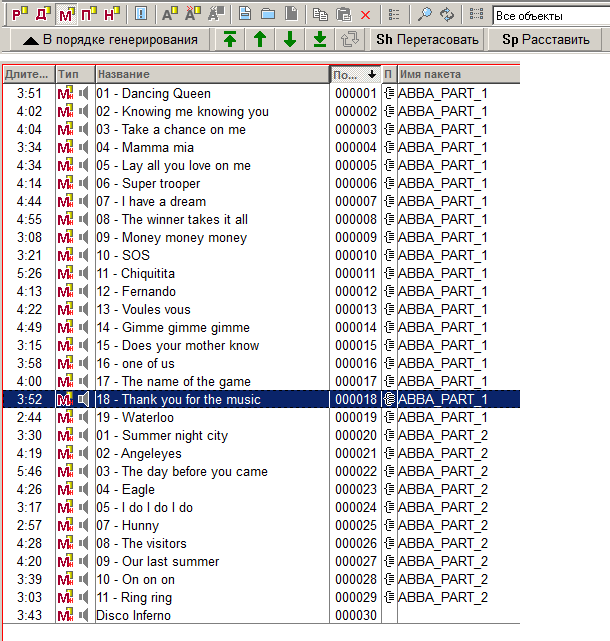The height and width of the screenshot is (641, 610).
Task: Toggle the red Н filter button
Action: click(112, 15)
